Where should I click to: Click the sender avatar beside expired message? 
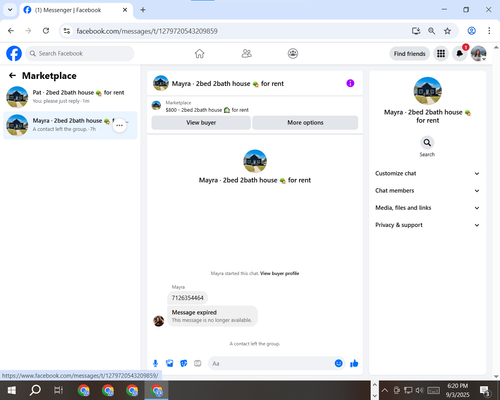[x=159, y=321]
